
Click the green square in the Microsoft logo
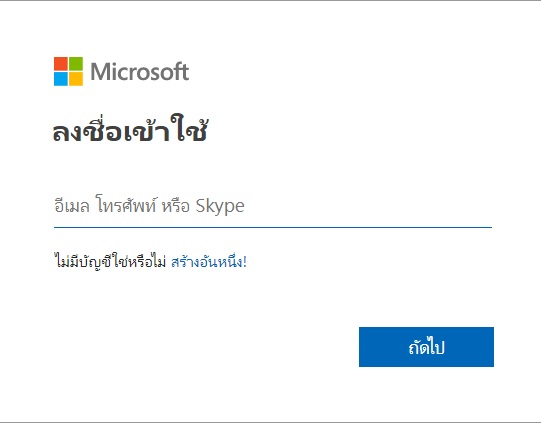tap(76, 64)
